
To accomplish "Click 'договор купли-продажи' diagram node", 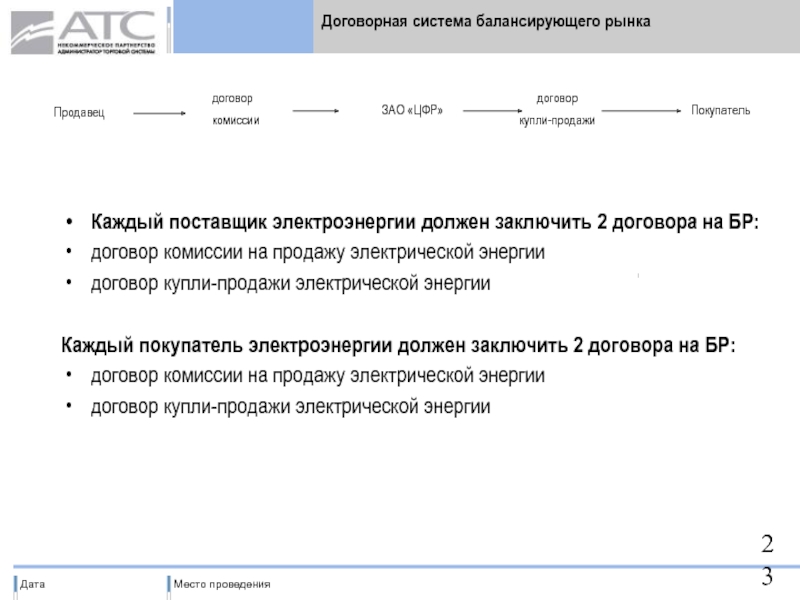I will [557, 109].
